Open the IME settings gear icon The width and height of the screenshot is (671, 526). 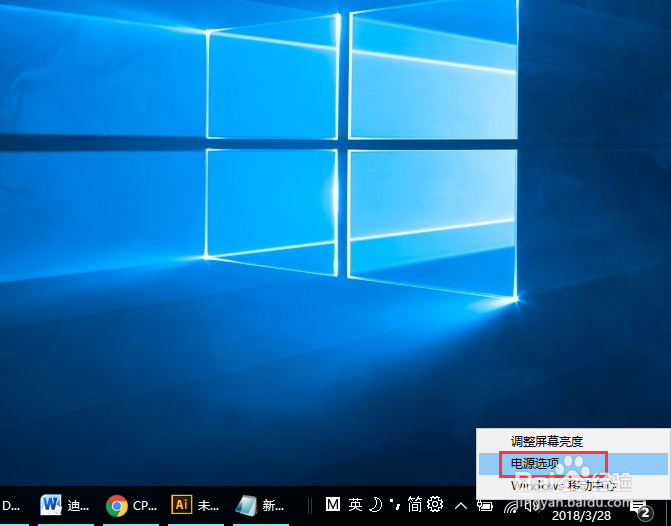[435, 505]
